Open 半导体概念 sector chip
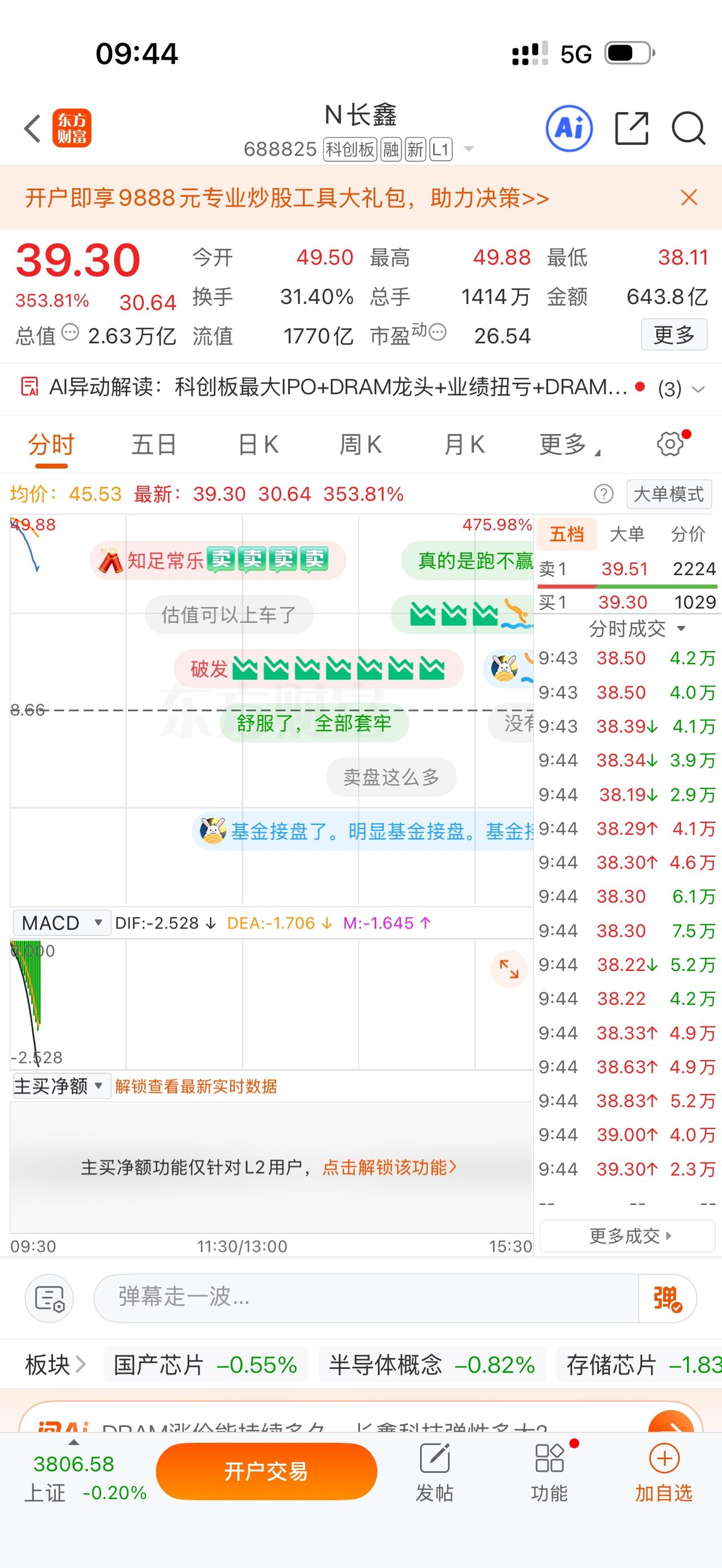 coord(432,1364)
